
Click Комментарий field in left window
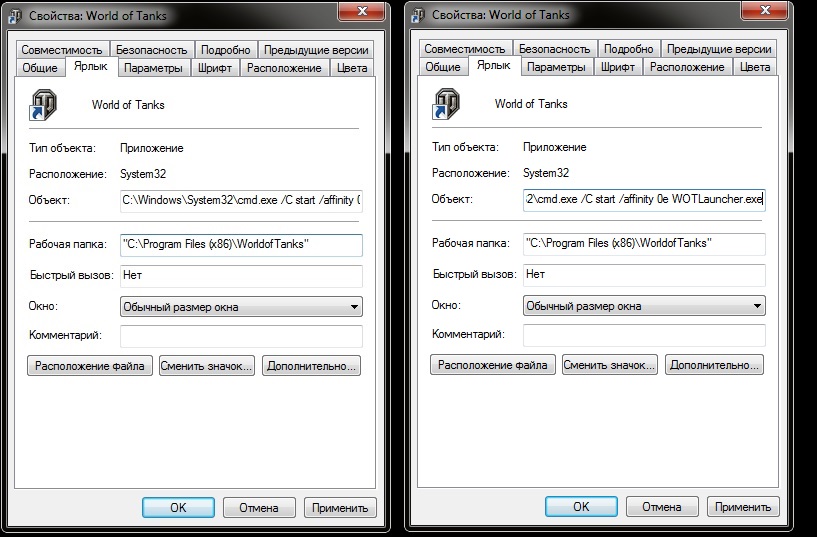click(241, 336)
